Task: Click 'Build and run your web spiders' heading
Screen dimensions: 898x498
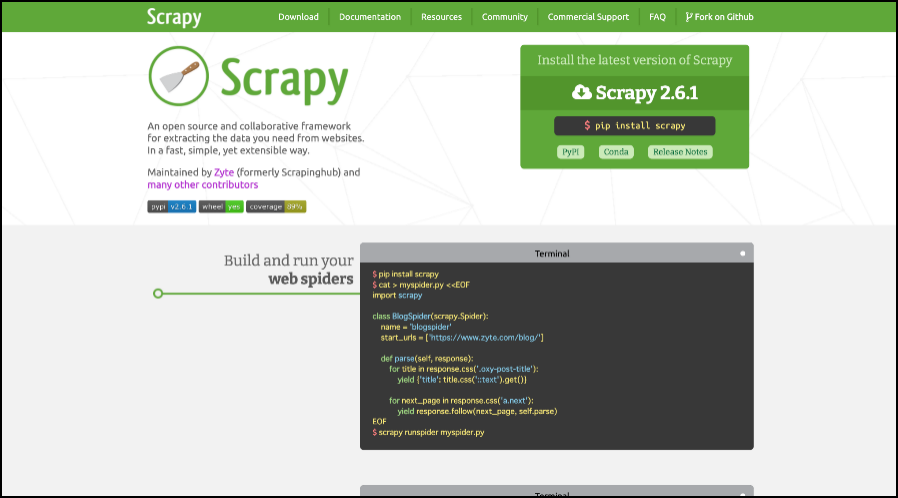Action: pos(289,270)
